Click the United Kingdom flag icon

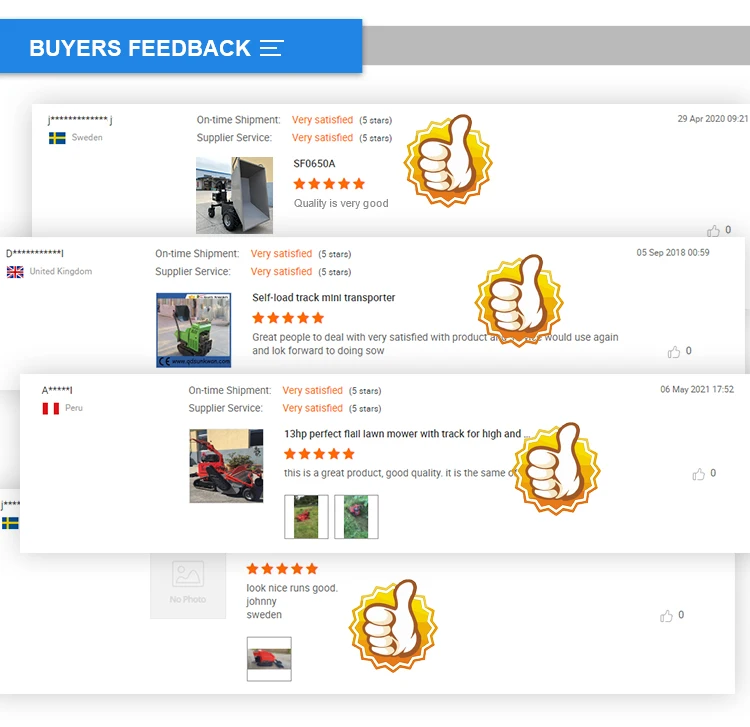pos(15,272)
